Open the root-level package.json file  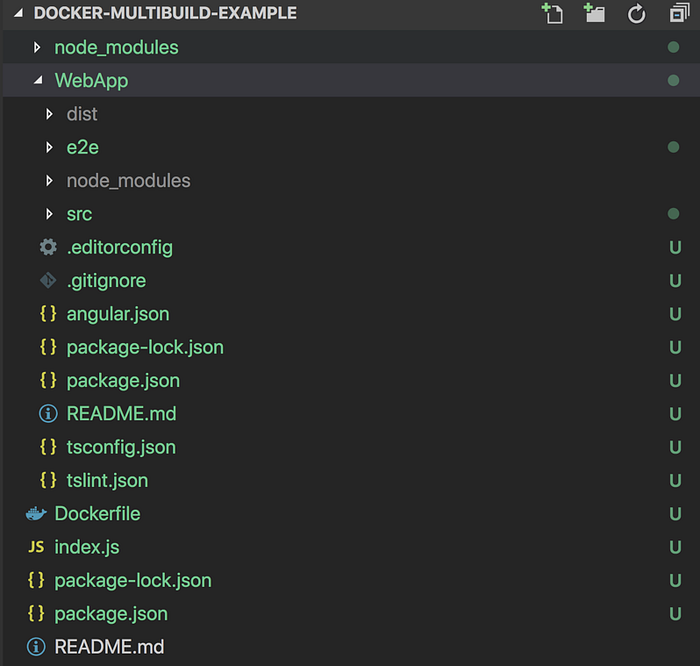[x=111, y=614]
